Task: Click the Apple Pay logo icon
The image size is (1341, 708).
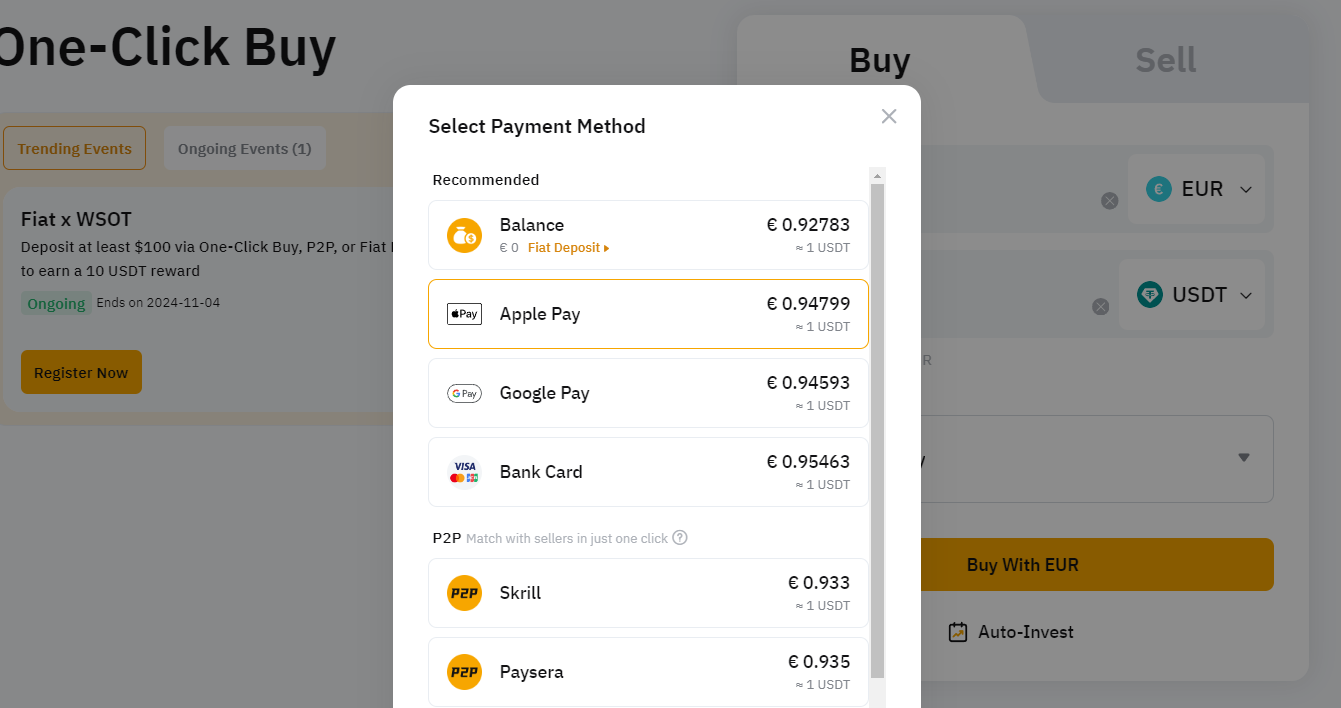Action: pos(464,314)
